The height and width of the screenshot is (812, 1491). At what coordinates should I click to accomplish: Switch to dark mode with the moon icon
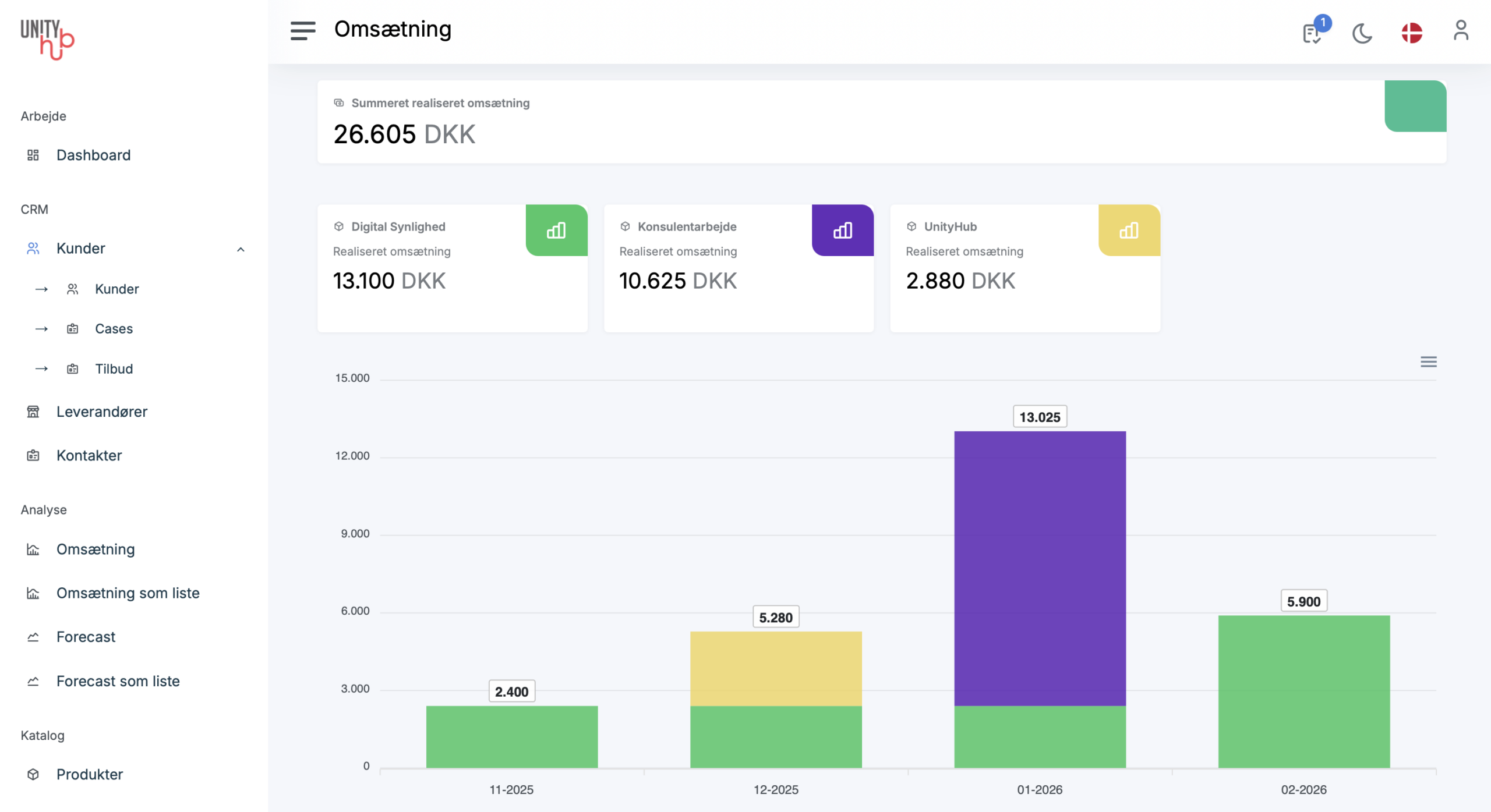coord(1362,33)
